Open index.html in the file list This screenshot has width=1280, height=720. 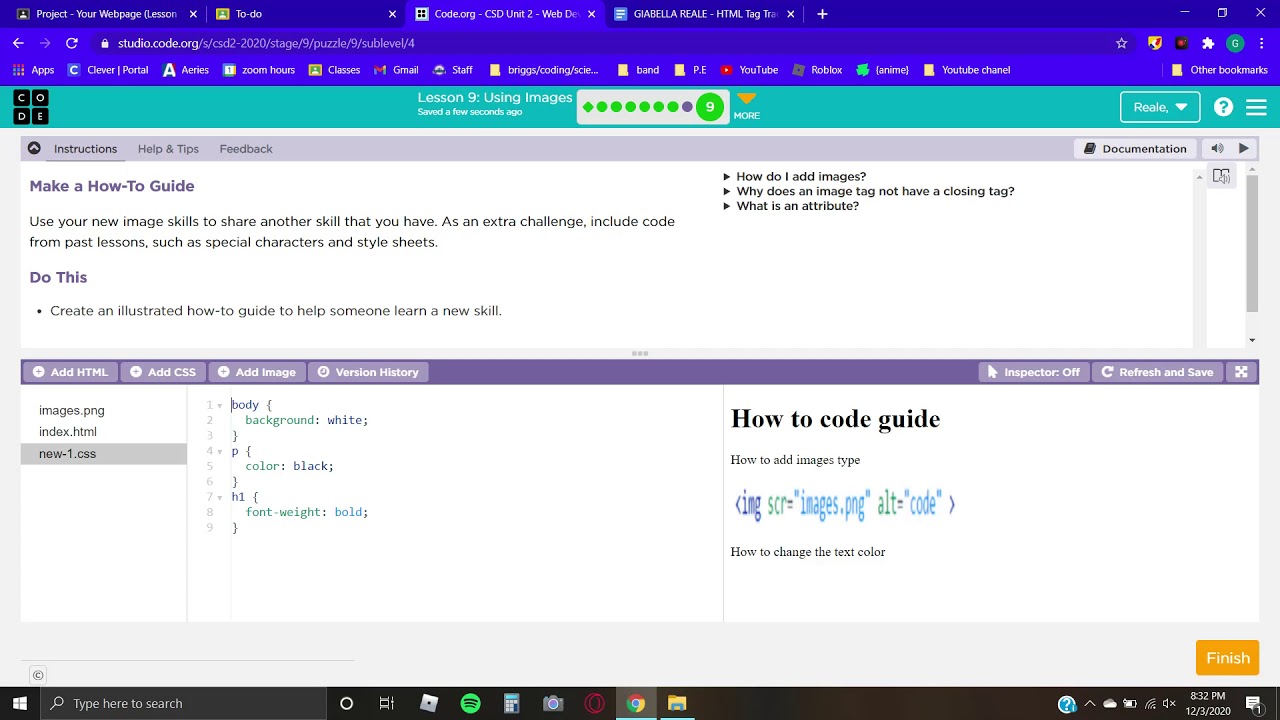[x=68, y=432]
